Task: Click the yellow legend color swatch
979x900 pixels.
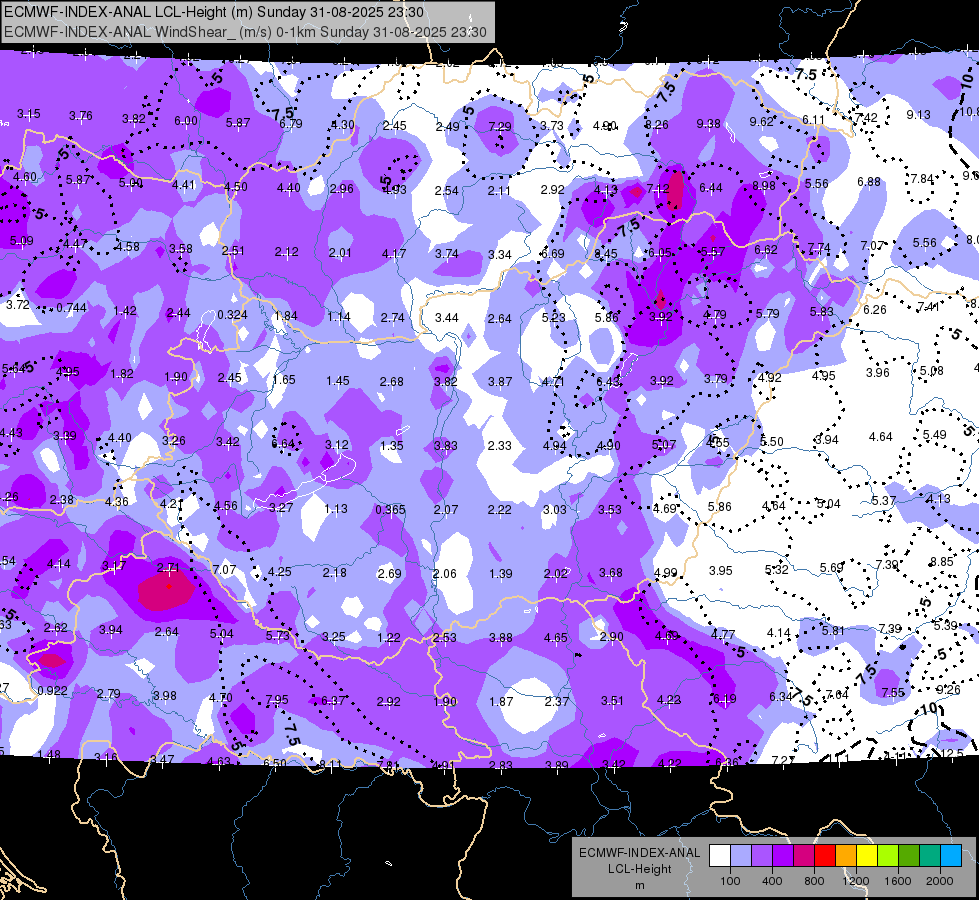Action: point(867,856)
